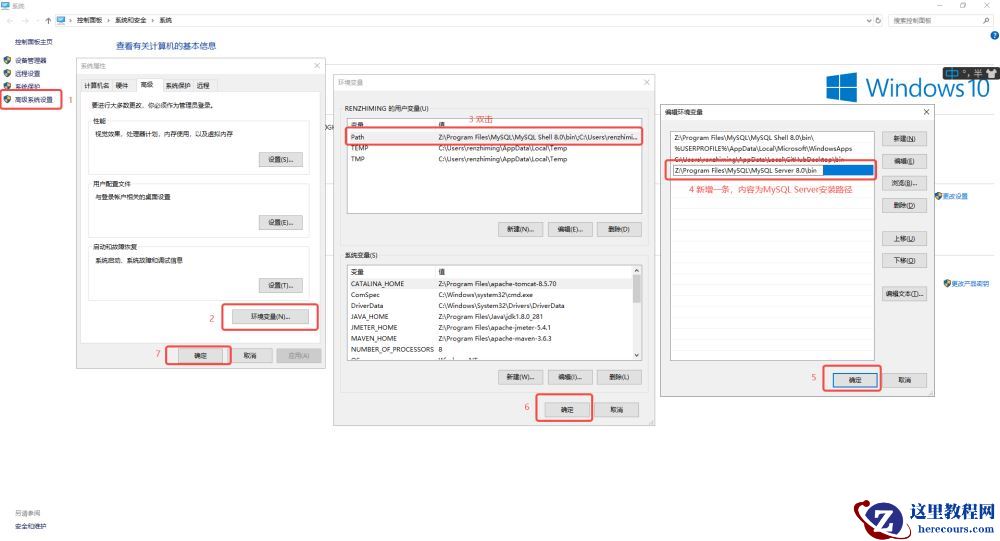This screenshot has height=541, width=1000.
Task: Click 设置(S) button under 性能
Action: 281,159
